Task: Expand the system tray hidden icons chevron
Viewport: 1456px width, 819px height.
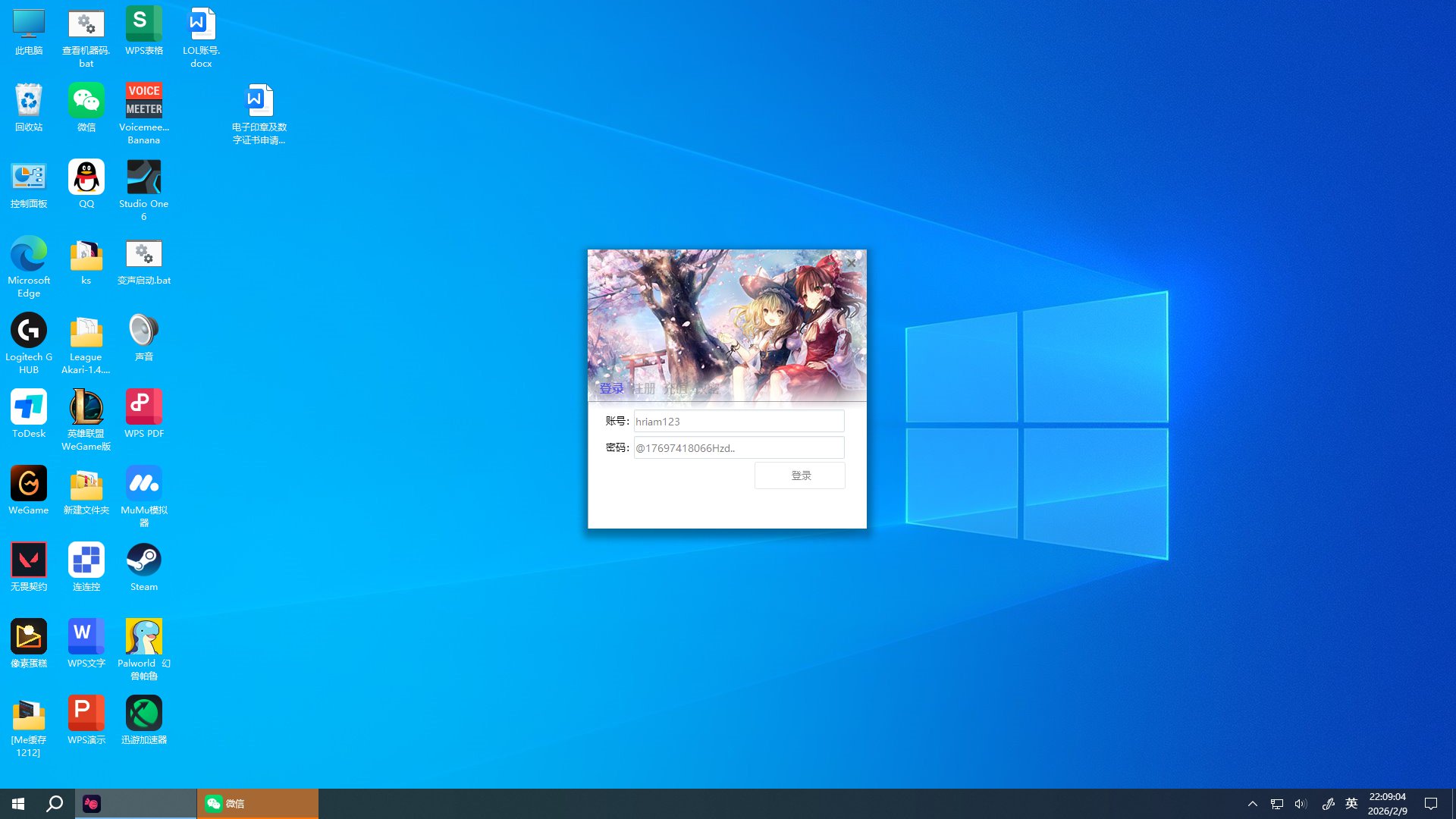Action: tap(1253, 804)
